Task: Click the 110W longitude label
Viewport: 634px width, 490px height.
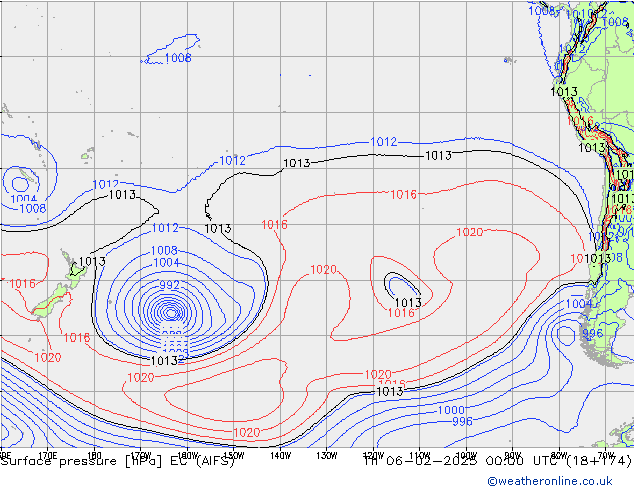Action: click(420, 456)
